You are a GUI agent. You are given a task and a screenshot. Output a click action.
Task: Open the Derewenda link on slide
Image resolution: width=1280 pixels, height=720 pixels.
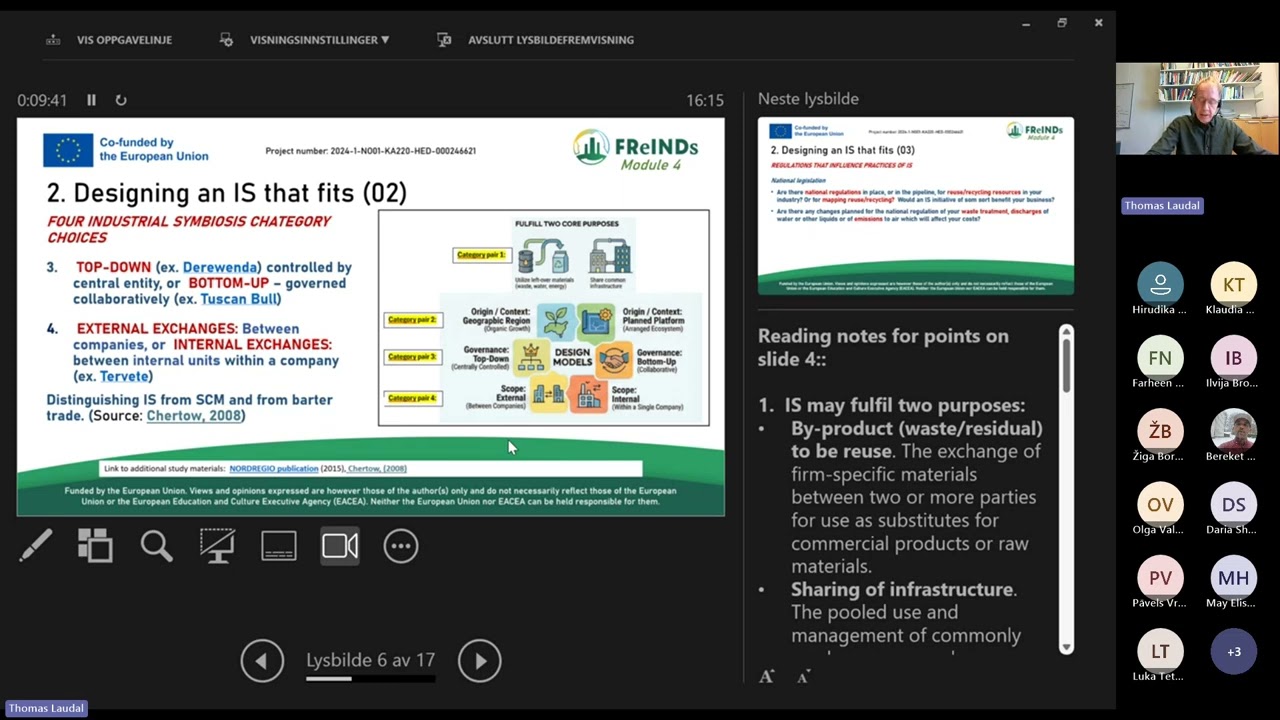point(221,268)
